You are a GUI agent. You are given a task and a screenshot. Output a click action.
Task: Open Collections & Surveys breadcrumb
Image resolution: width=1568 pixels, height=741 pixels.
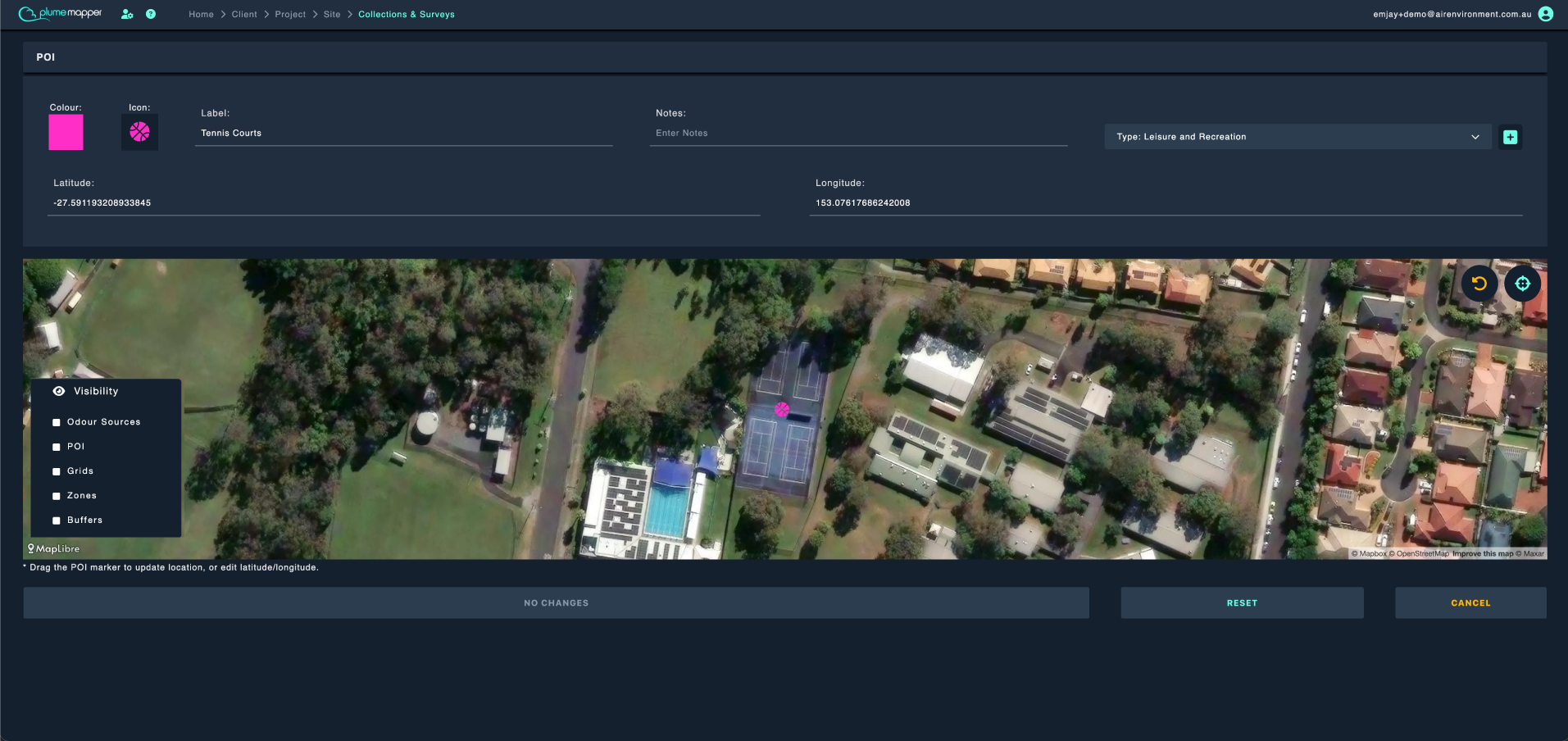[x=407, y=14]
